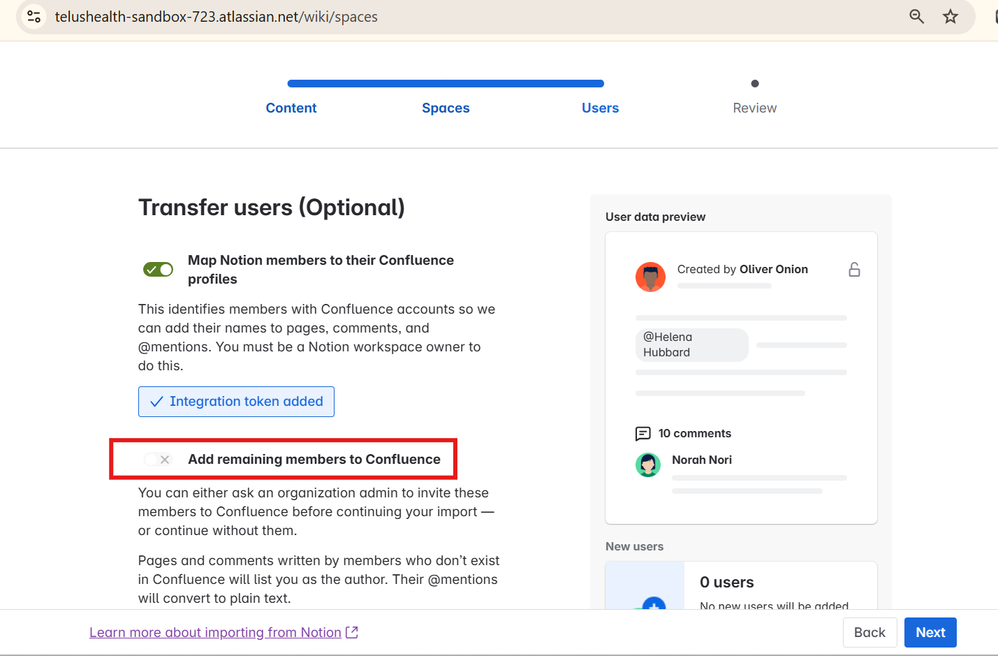This screenshot has width=998, height=656.
Task: Click 'Created by Oliver Onion' text
Action: click(742, 269)
